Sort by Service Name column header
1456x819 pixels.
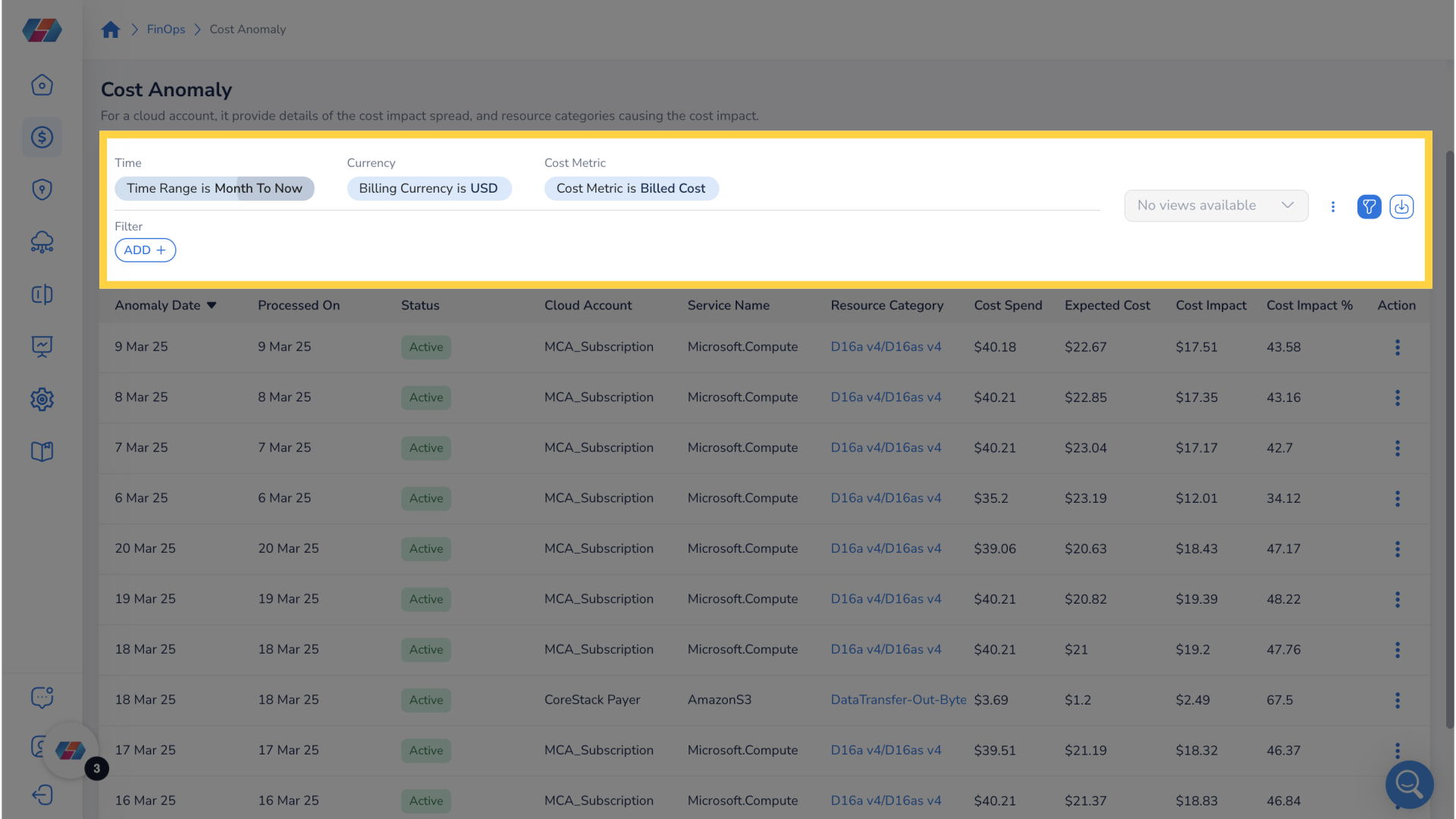728,306
